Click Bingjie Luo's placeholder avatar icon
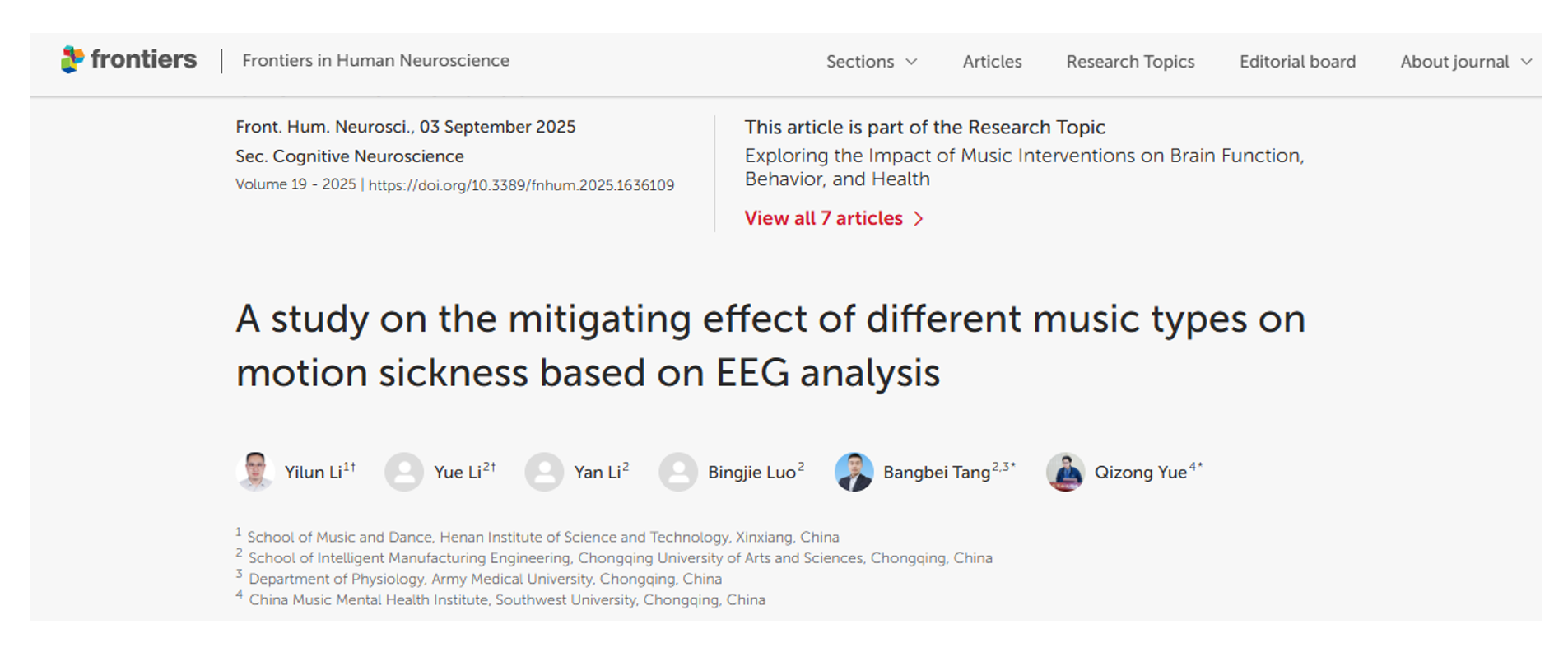1568x657 pixels. [x=678, y=472]
